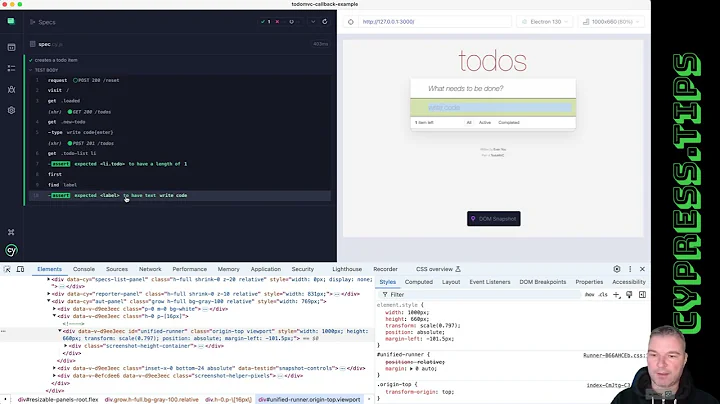720x404 pixels.
Task: Select the 'find label' command row
Action: [180, 185]
